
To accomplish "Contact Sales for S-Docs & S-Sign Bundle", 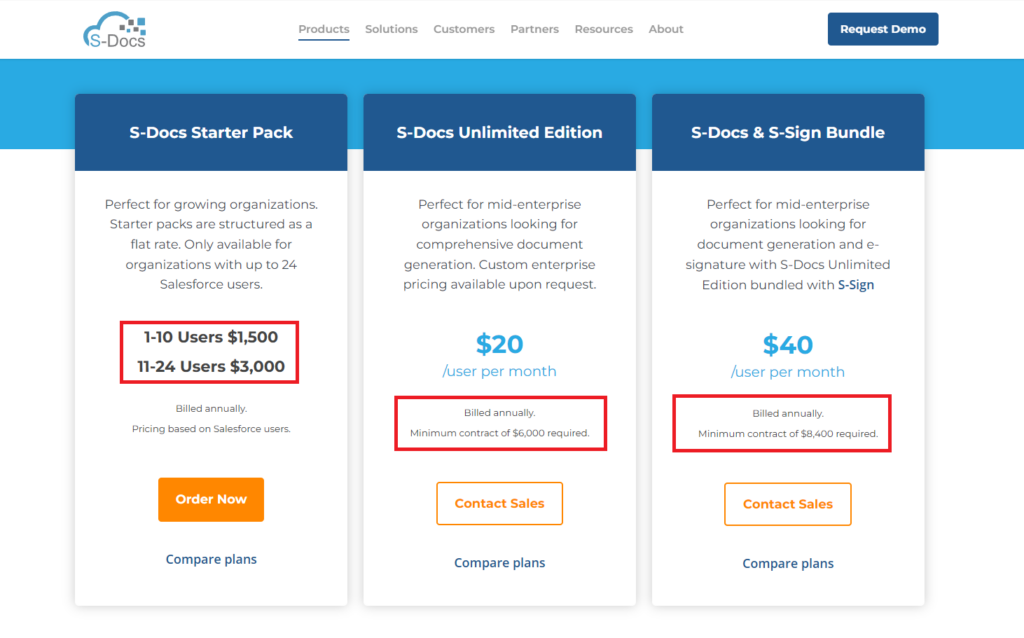I will (x=788, y=504).
